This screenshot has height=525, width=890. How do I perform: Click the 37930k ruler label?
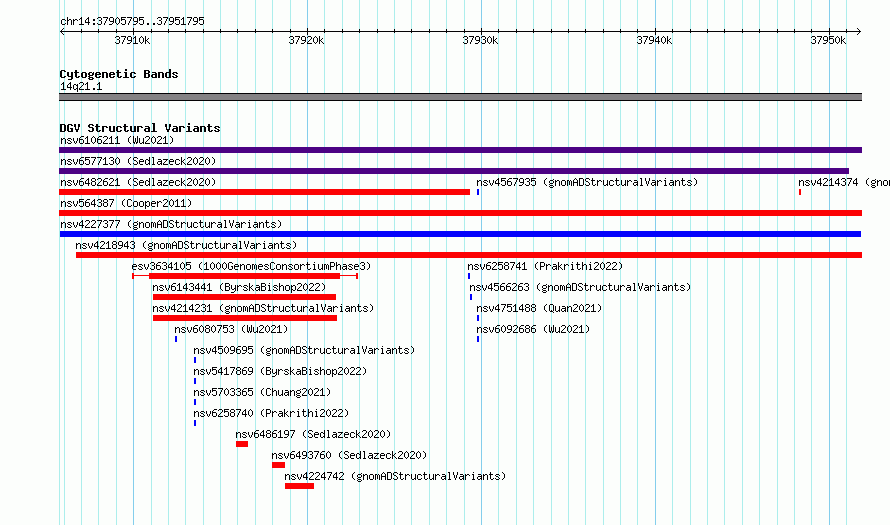pyautogui.click(x=480, y=40)
